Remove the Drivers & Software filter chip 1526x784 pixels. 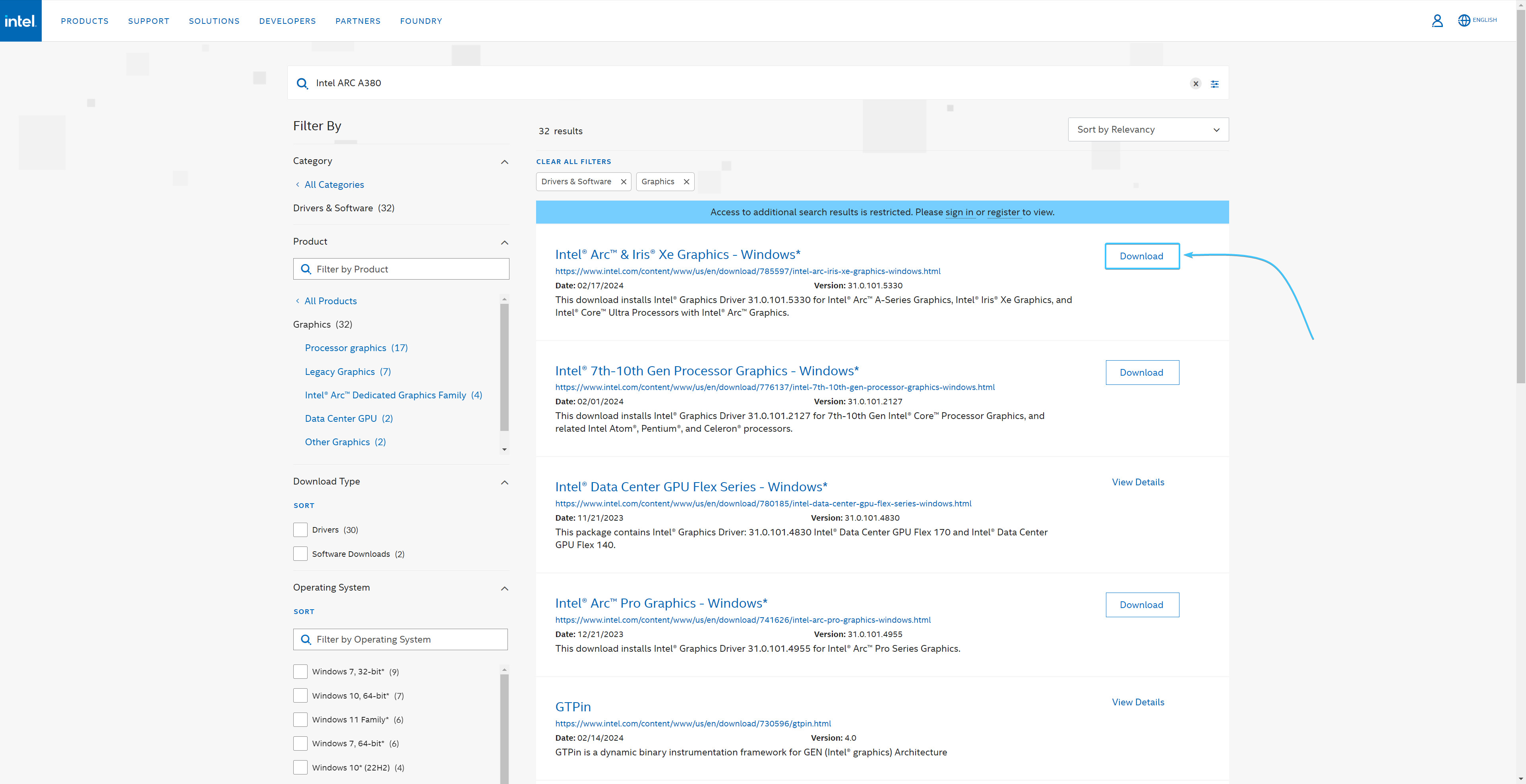click(623, 182)
